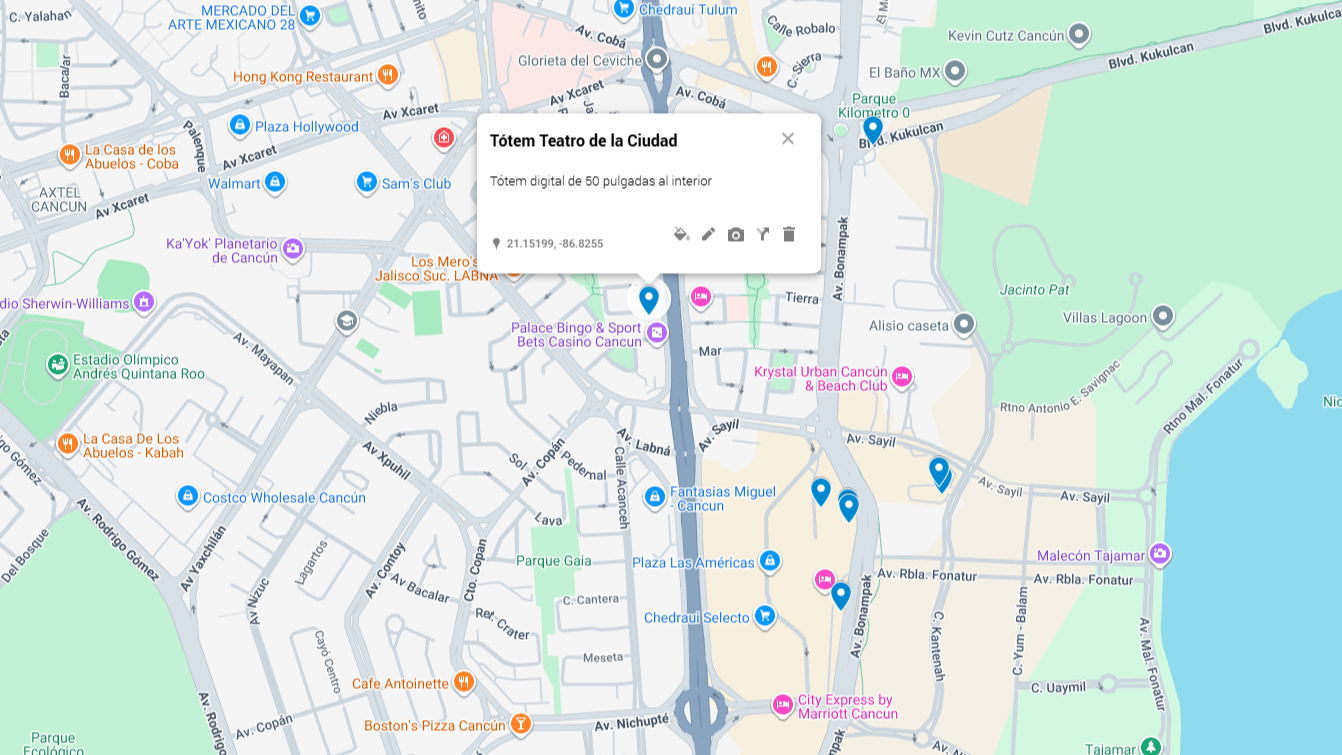
Task: Click the Glorieta del Ceviche marker
Action: coord(657,59)
